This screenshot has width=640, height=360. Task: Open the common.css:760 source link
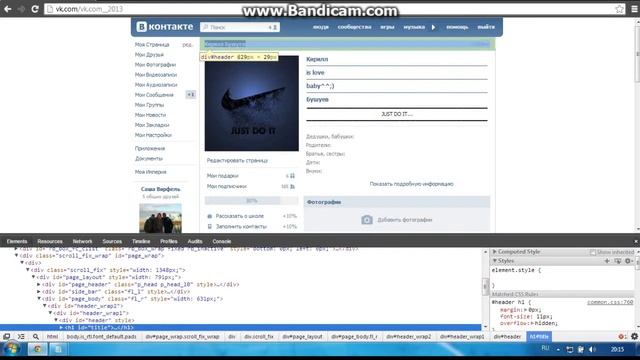(x=610, y=302)
